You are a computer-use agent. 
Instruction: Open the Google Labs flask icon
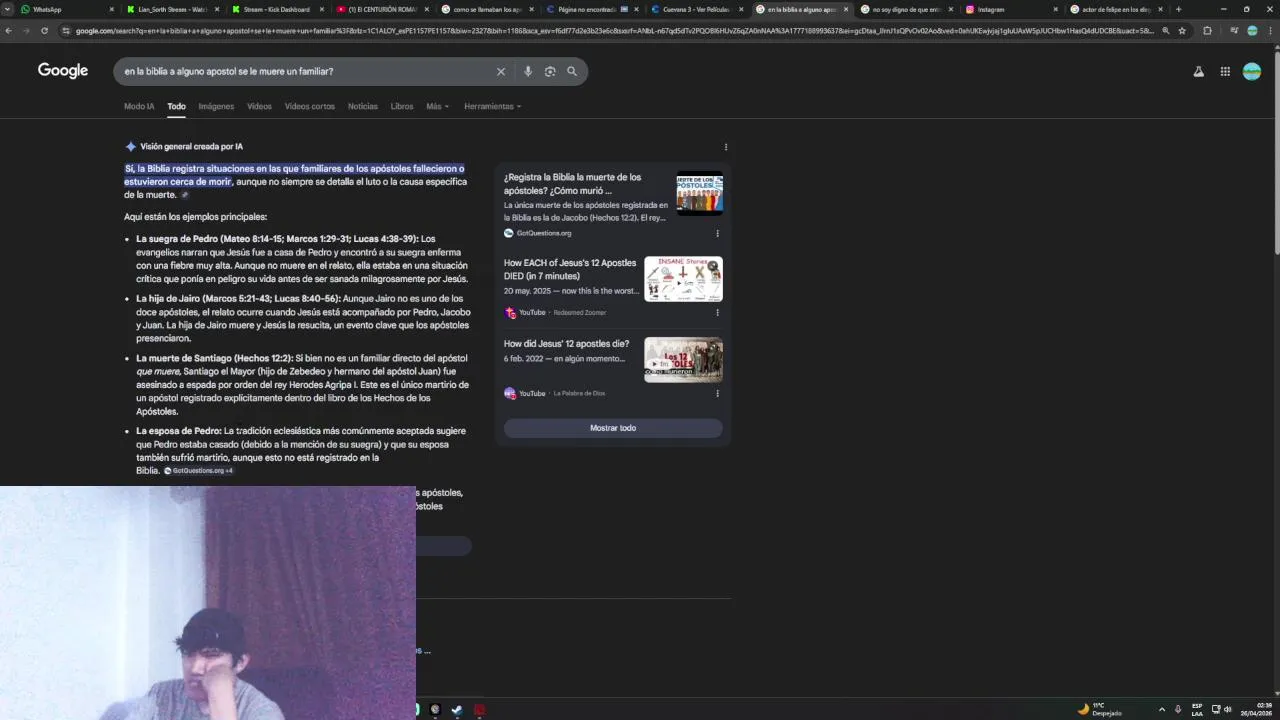coord(1198,71)
